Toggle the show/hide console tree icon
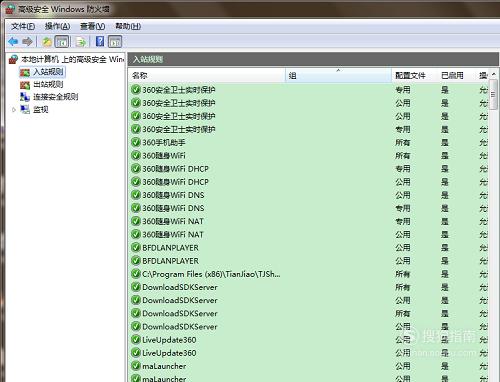Image resolution: width=500 pixels, height=382 pixels. [x=62, y=42]
